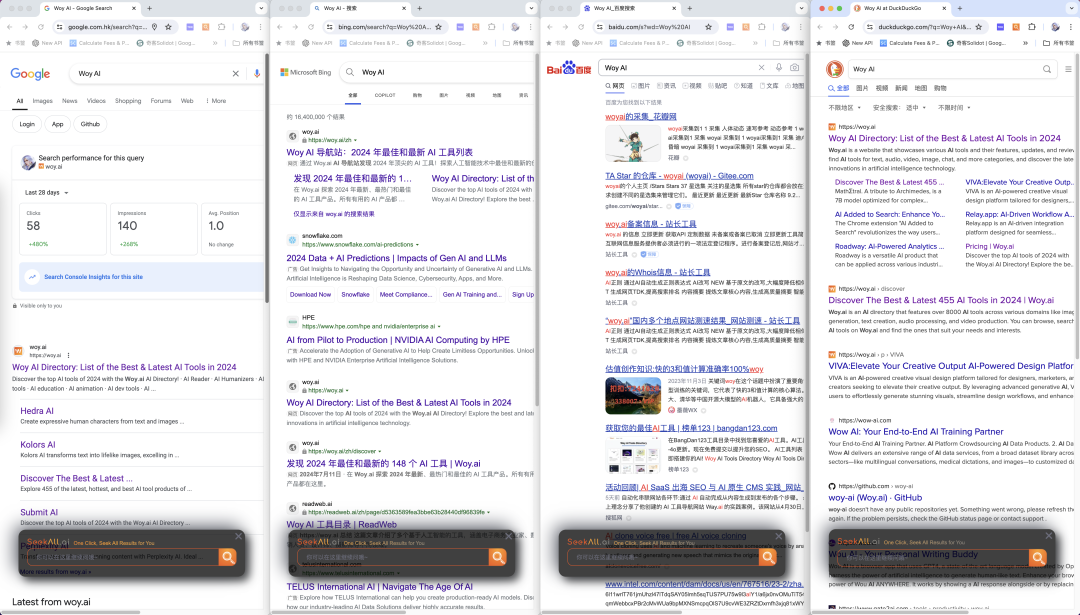Expand bookmarks overflow chevron in the Bing window
This screenshot has width=1080, height=615.
[x=485, y=43]
